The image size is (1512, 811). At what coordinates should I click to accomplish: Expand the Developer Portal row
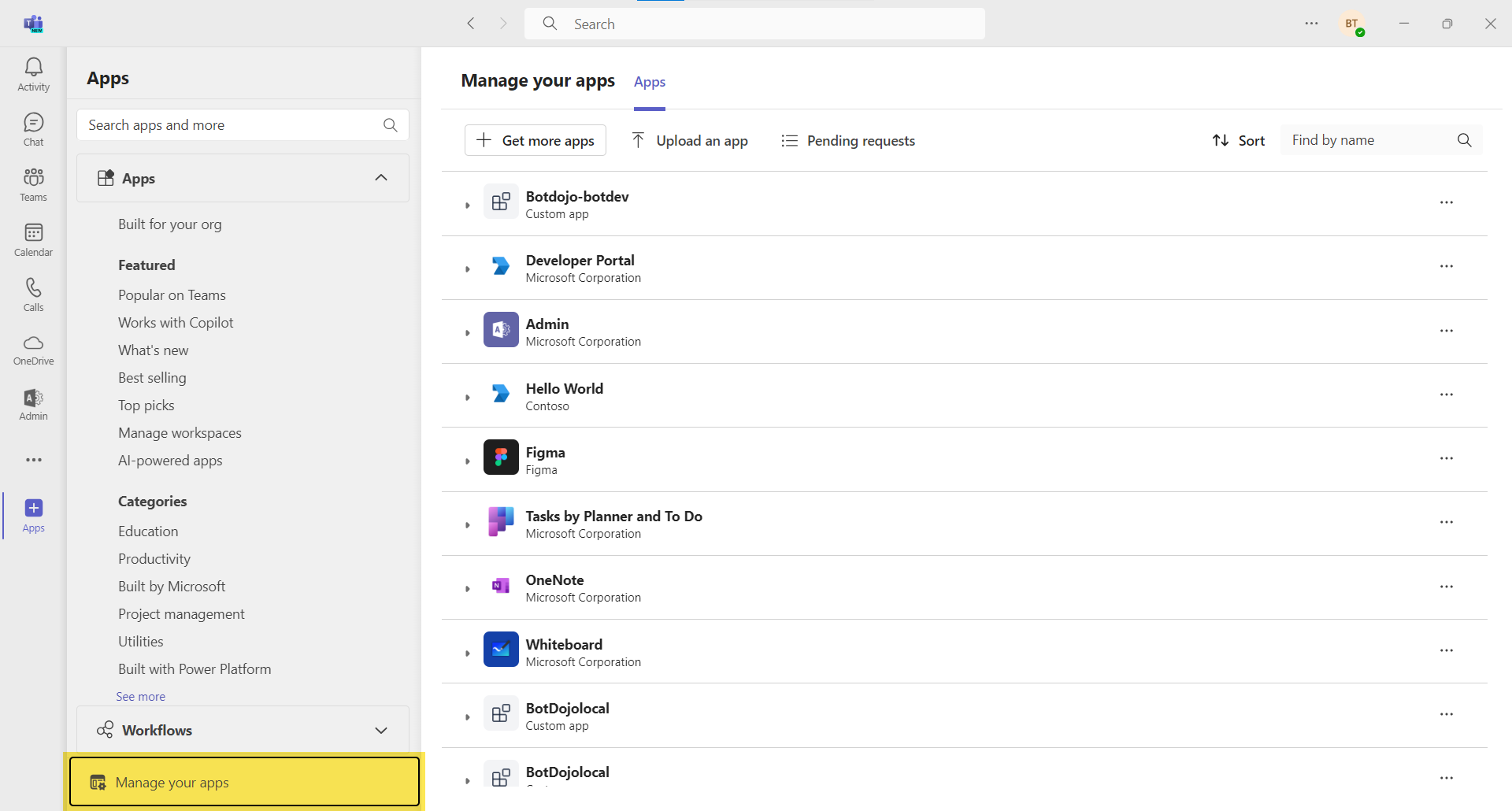[x=467, y=269]
